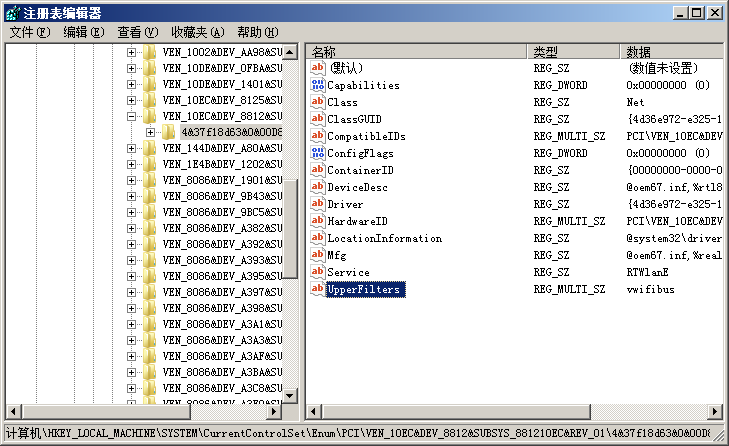The image size is (729, 446).
Task: Select the DeviceDesc value name
Action: click(x=357, y=187)
